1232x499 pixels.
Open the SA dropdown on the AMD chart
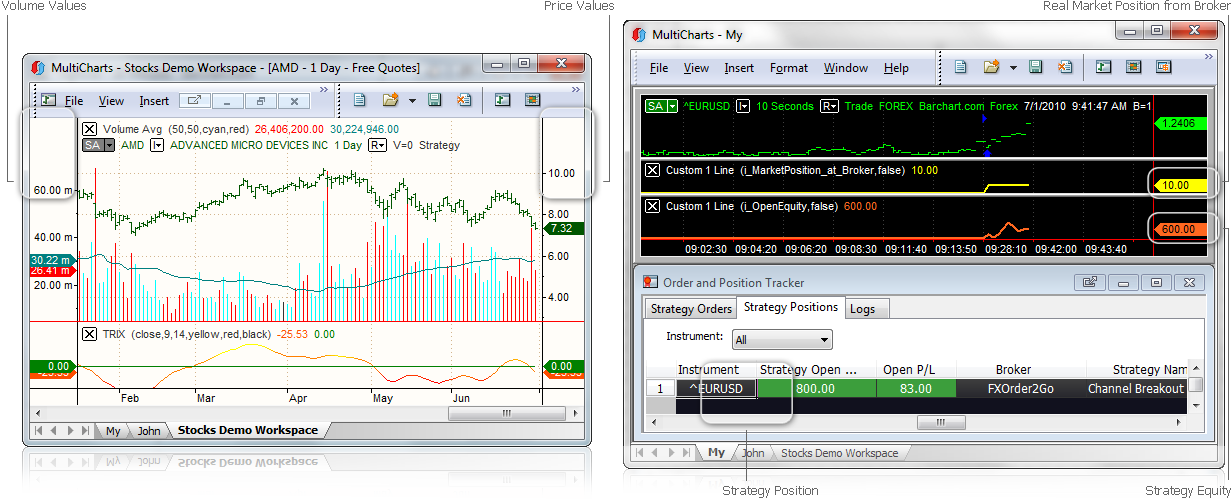pyautogui.click(x=98, y=145)
